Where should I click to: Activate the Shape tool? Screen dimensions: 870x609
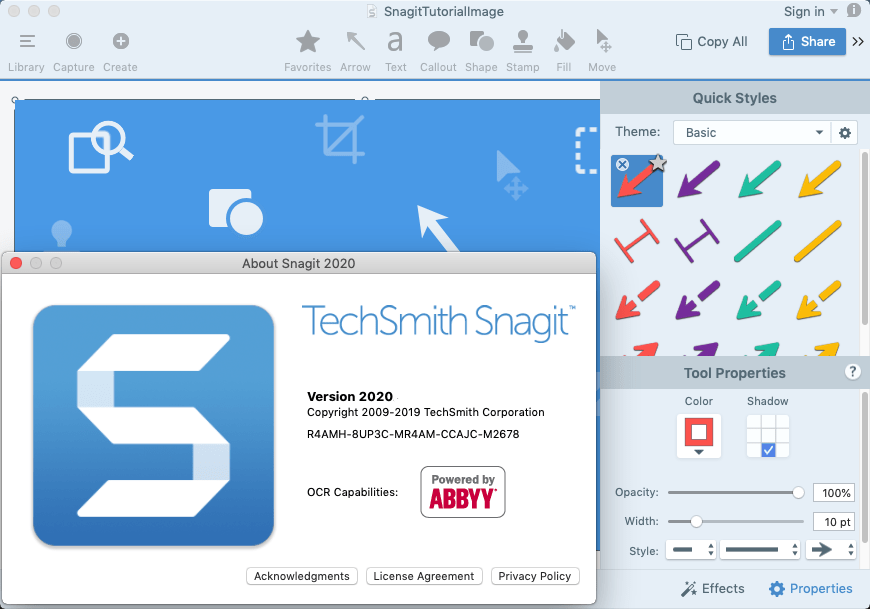[481, 50]
